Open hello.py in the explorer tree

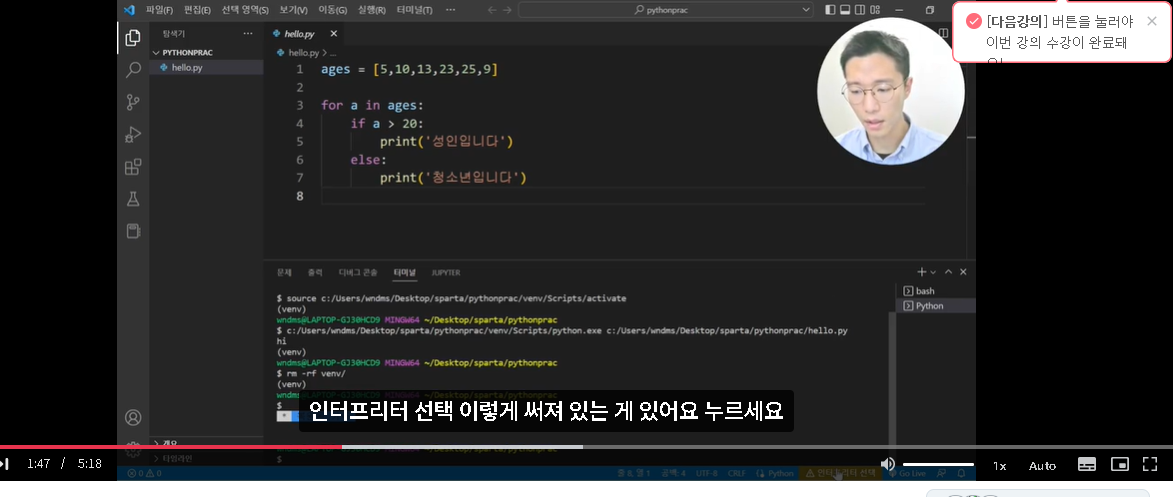pos(187,67)
